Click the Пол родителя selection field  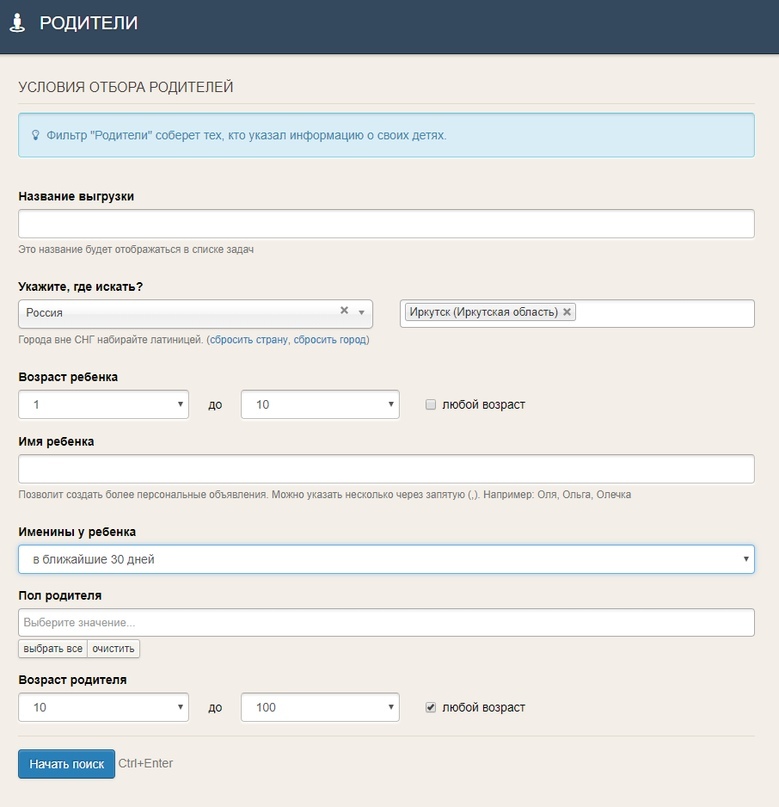pyautogui.click(x=386, y=622)
